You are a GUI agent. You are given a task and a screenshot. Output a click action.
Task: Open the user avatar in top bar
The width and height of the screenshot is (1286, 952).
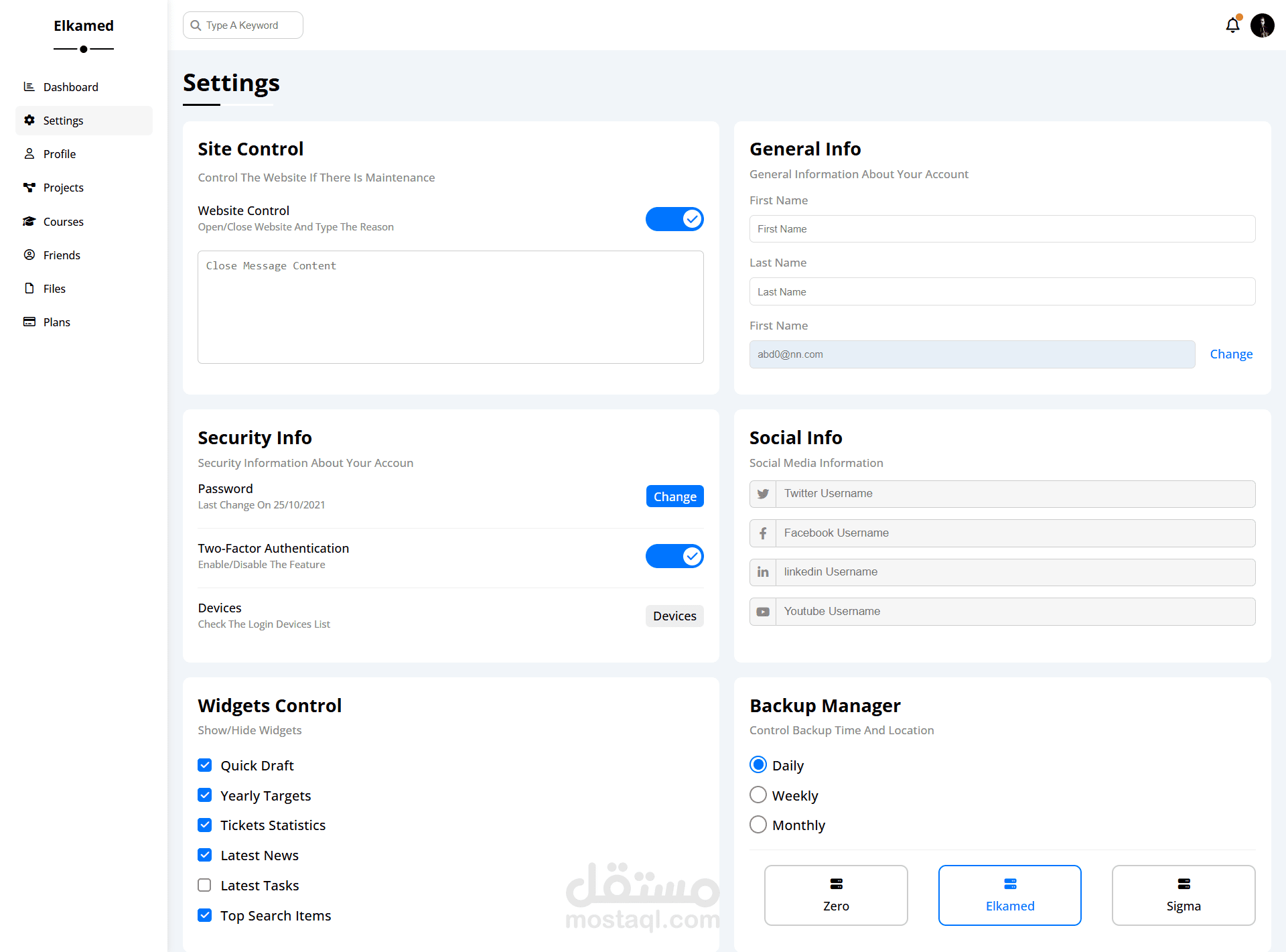point(1263,25)
